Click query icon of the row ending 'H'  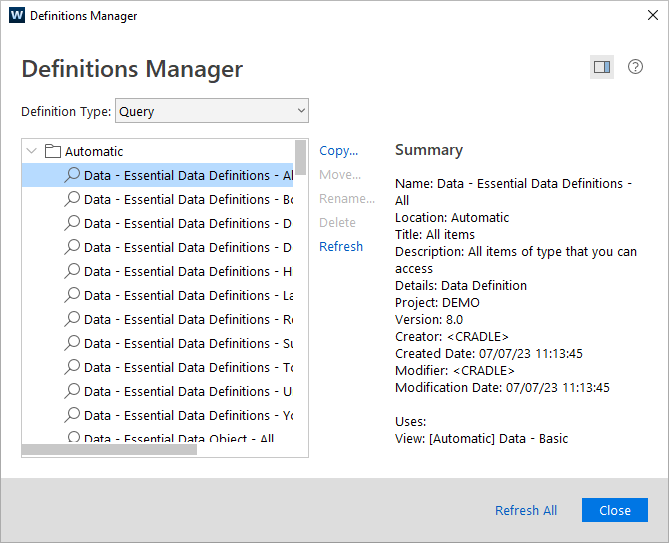[x=72, y=271]
